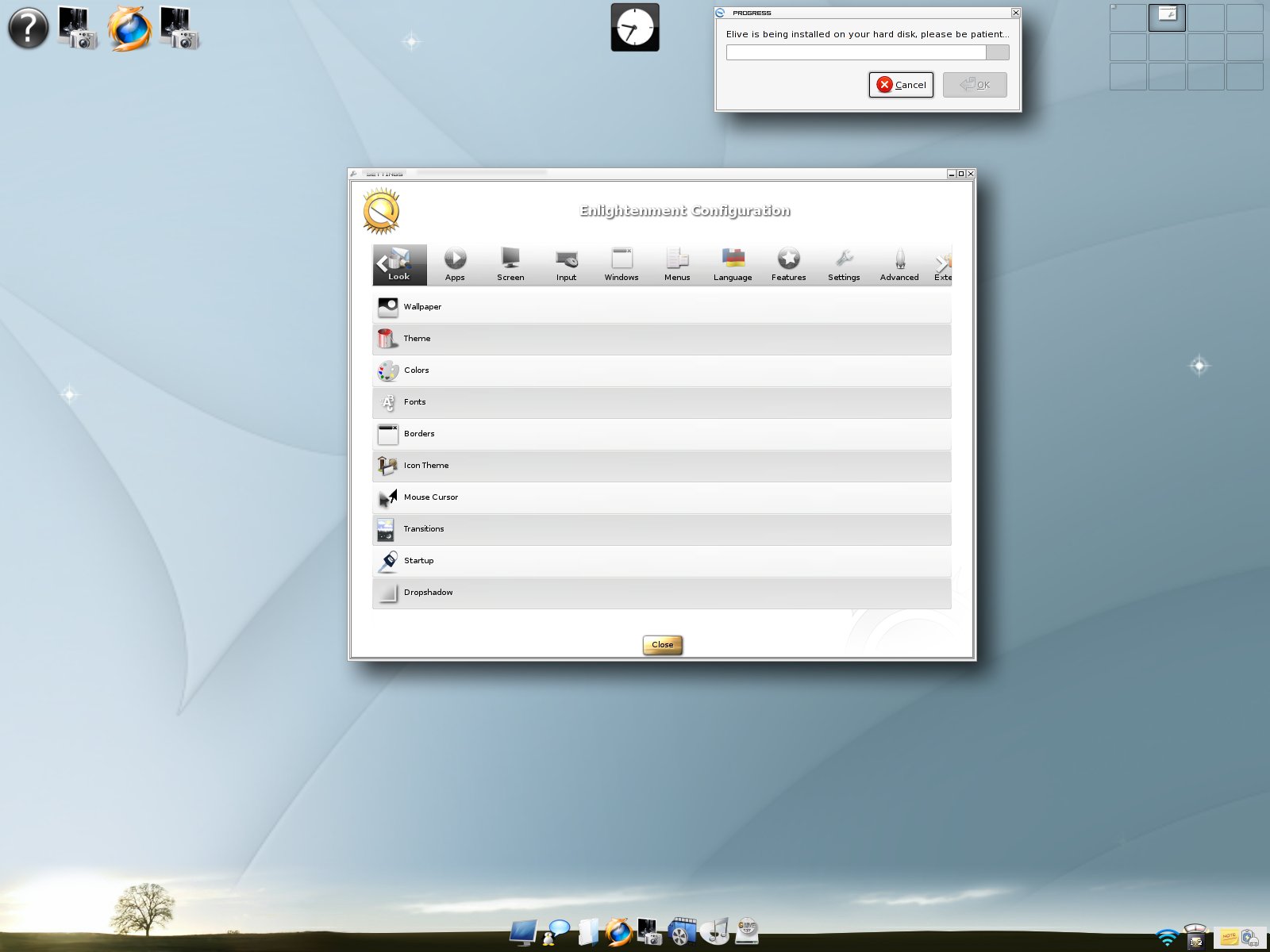Select the Transitions entry

point(661,529)
